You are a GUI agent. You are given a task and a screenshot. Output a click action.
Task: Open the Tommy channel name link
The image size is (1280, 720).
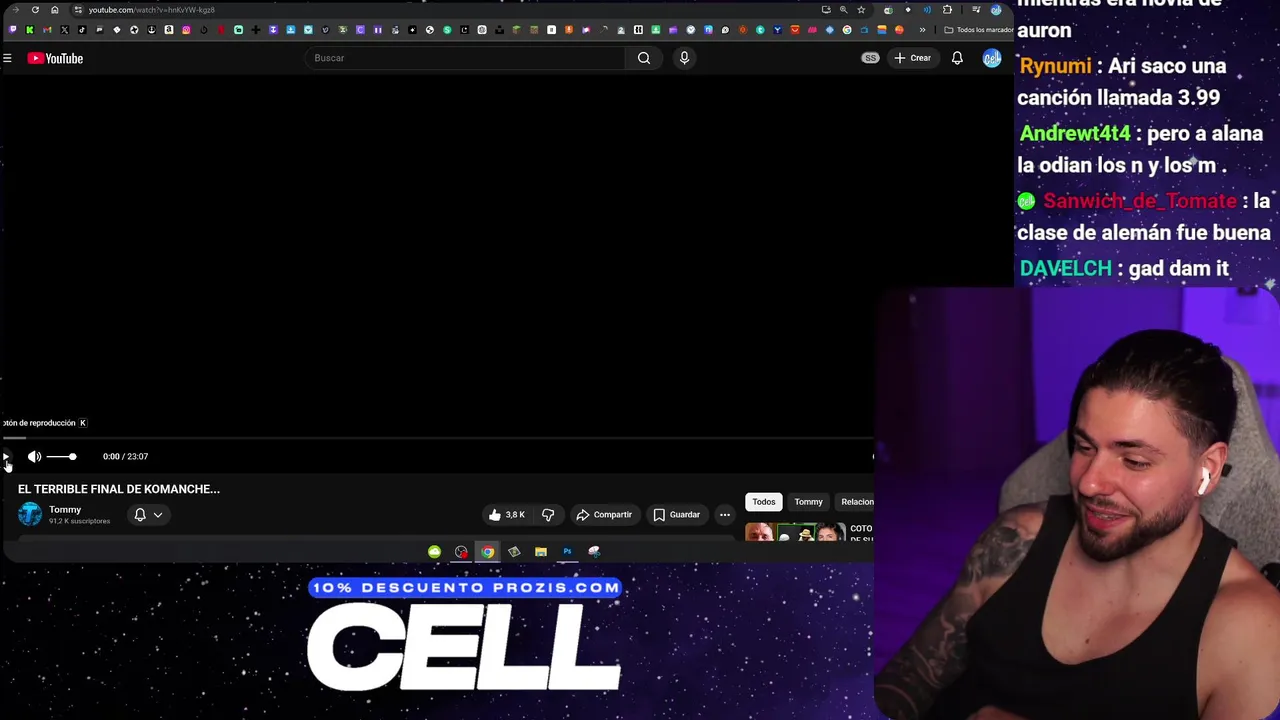point(65,510)
